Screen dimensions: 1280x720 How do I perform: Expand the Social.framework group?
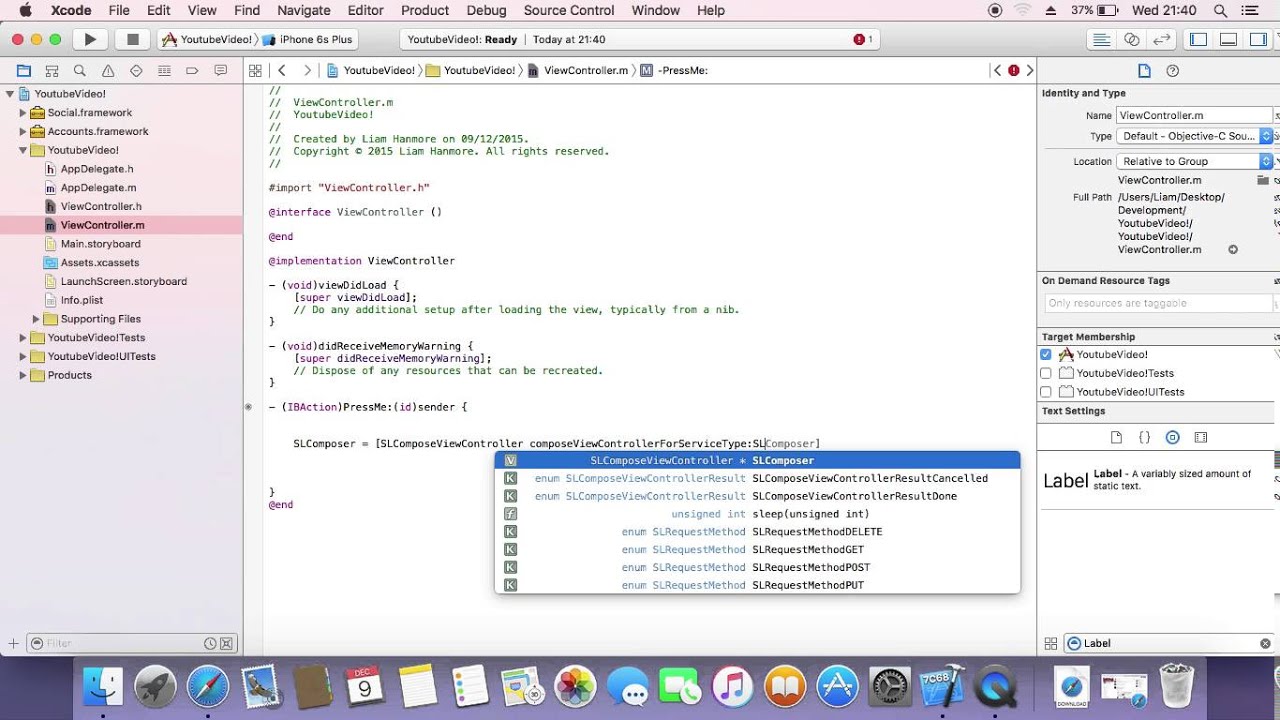coord(23,113)
